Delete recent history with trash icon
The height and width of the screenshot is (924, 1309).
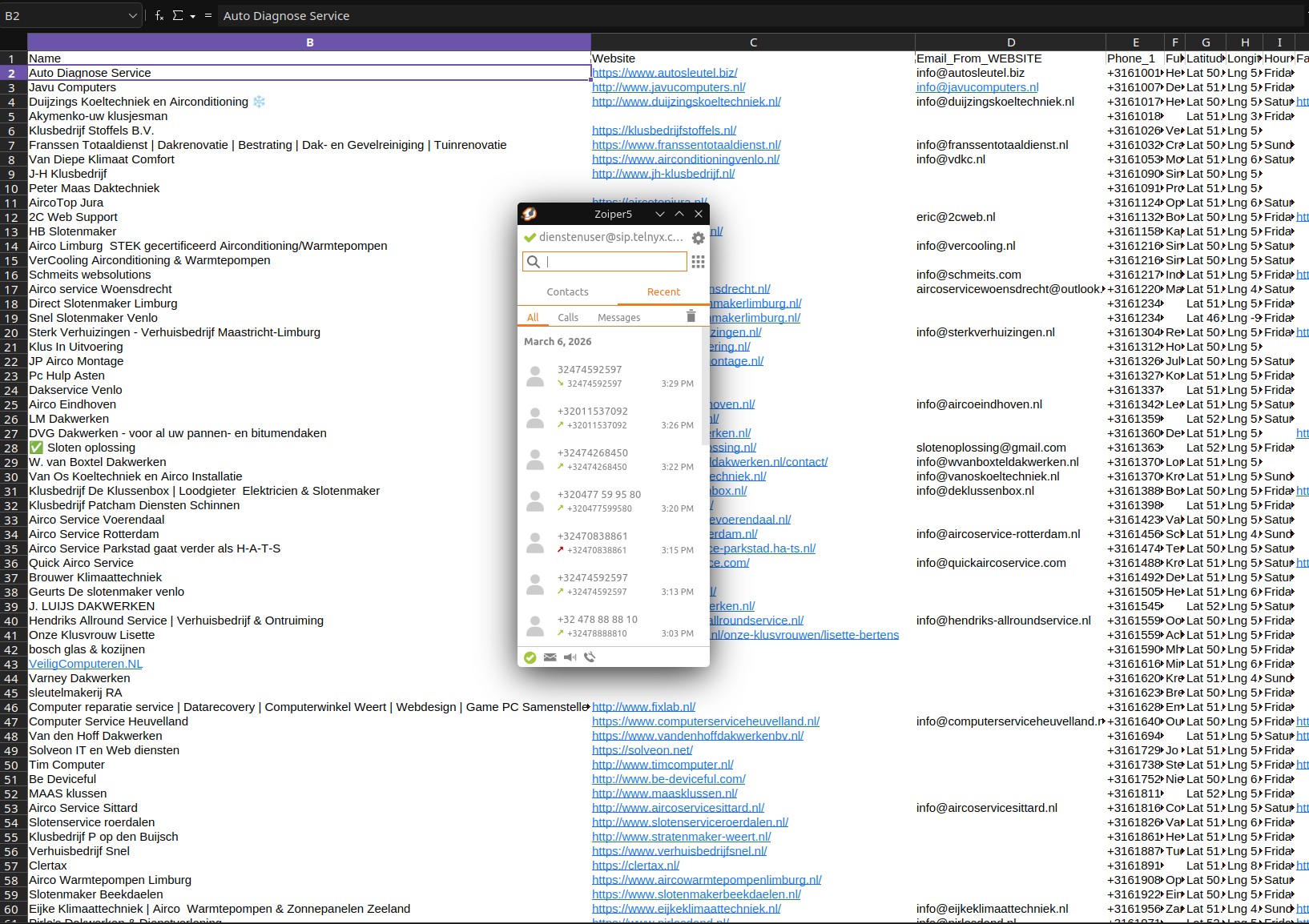(x=691, y=317)
